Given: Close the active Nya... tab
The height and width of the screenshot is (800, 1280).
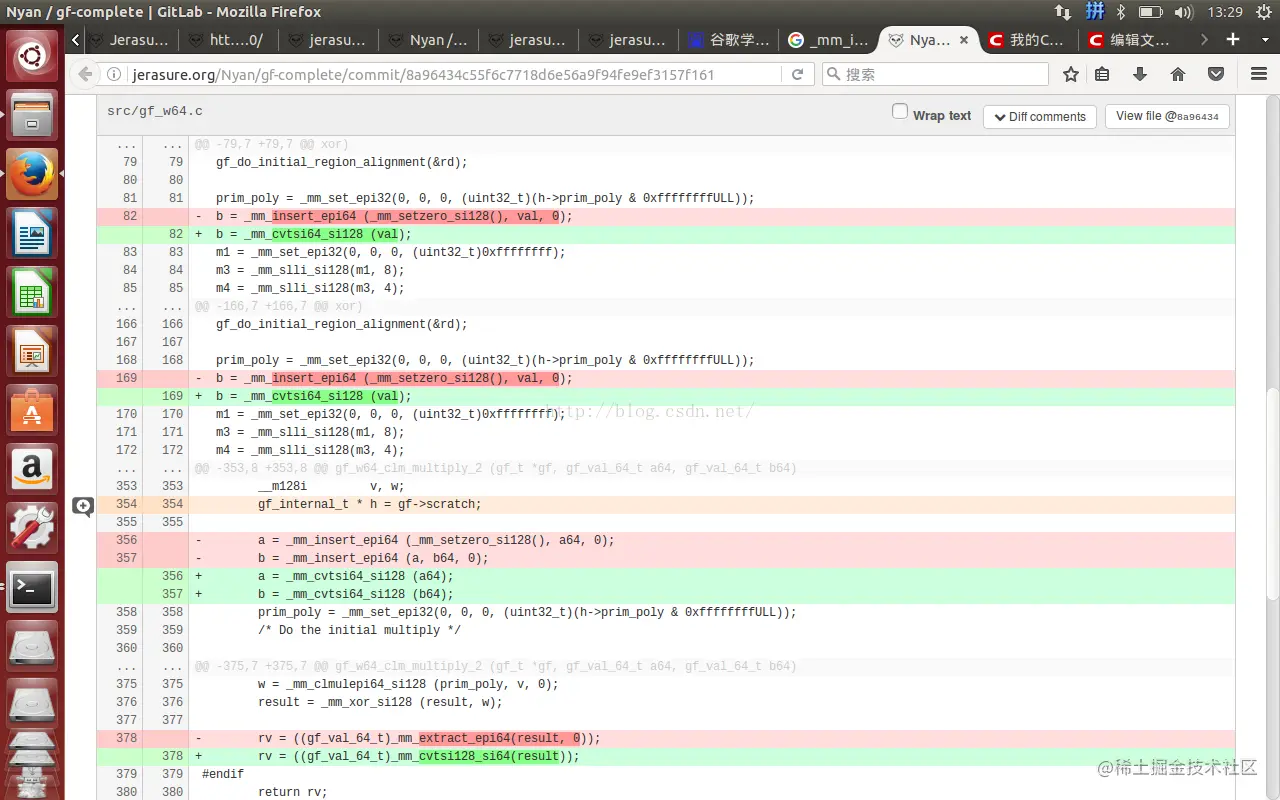Looking at the screenshot, I should [964, 40].
